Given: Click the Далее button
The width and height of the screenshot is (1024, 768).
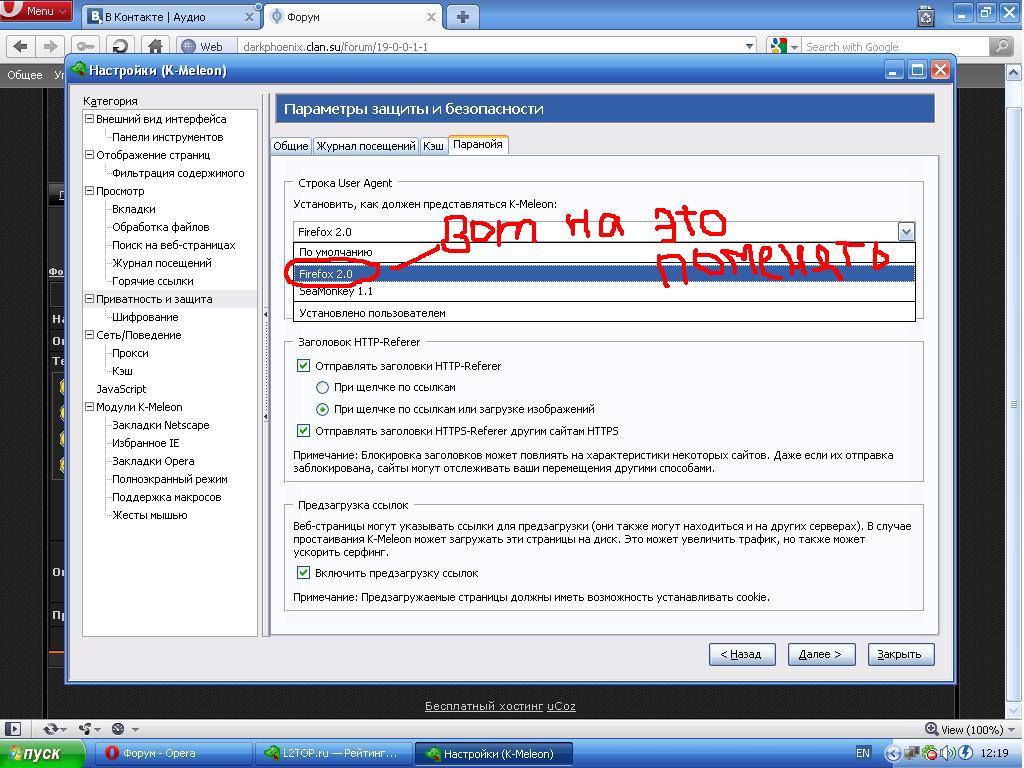Looking at the screenshot, I should click(821, 654).
